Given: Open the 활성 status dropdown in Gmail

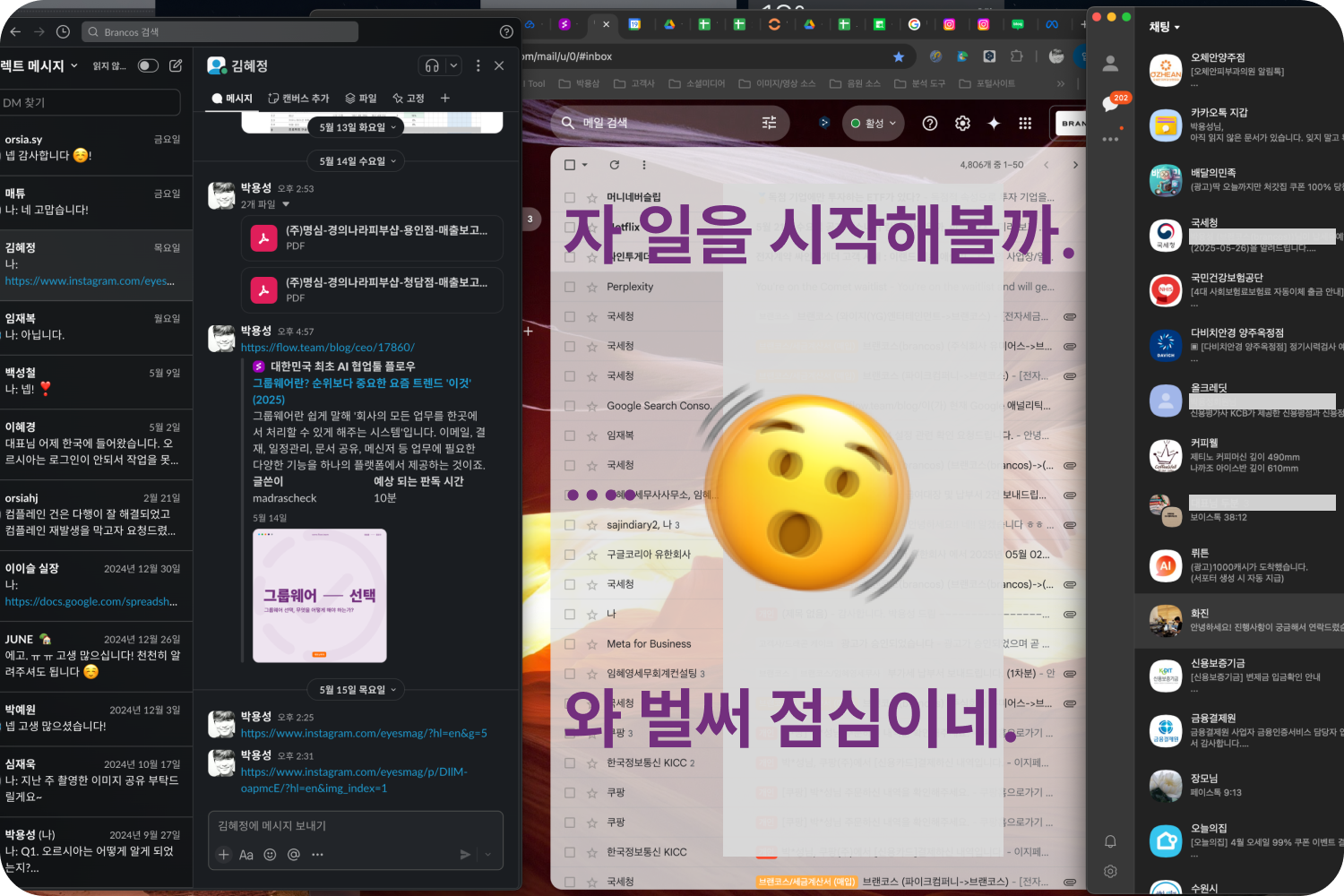Looking at the screenshot, I should point(874,123).
